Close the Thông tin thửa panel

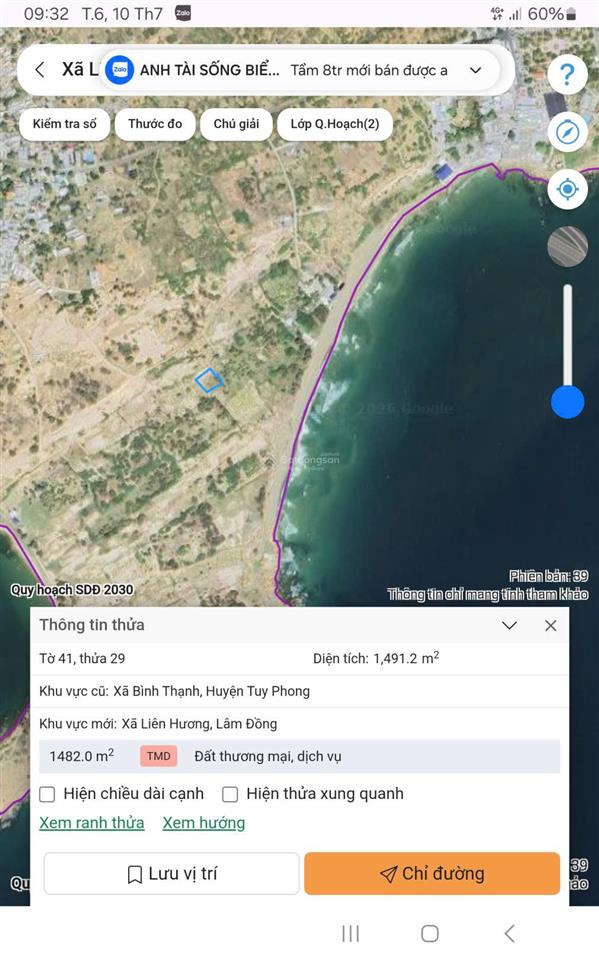(x=551, y=625)
